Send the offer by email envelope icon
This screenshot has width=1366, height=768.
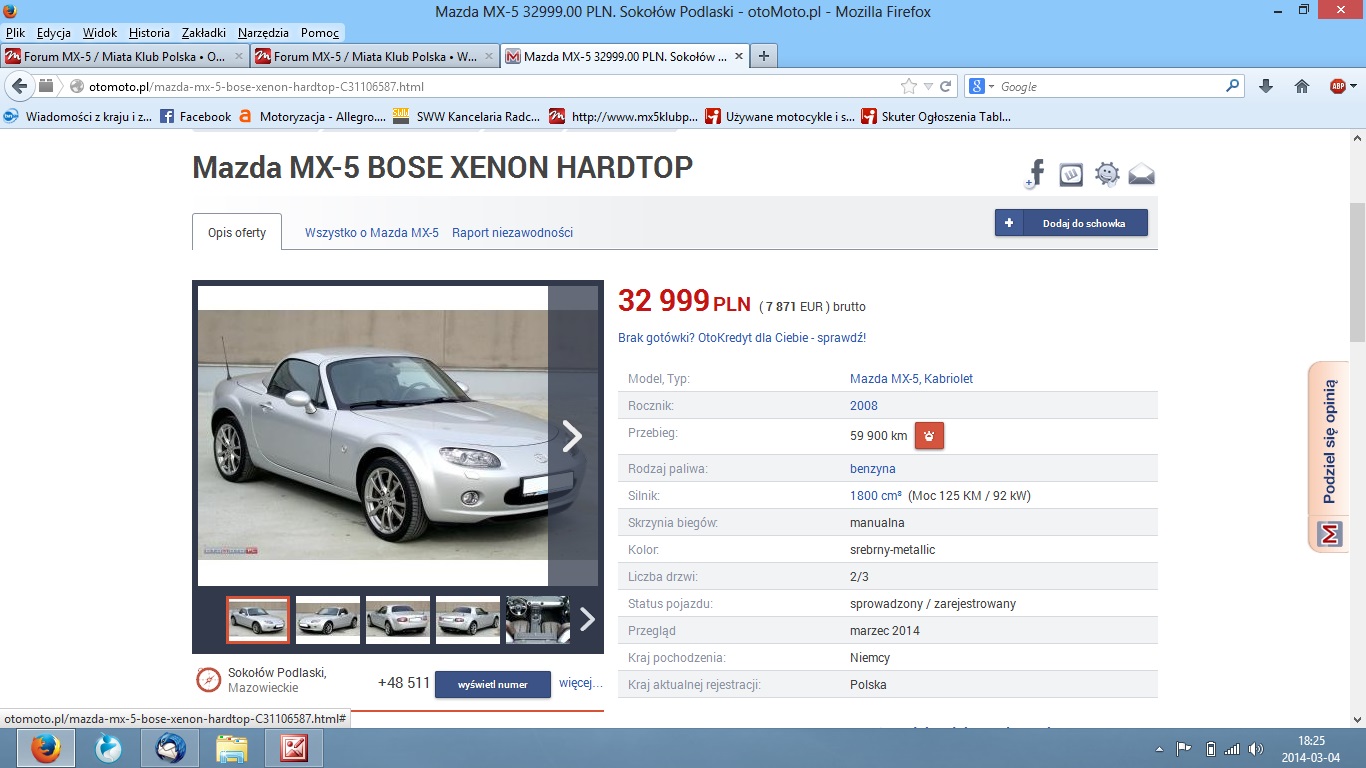point(1141,175)
